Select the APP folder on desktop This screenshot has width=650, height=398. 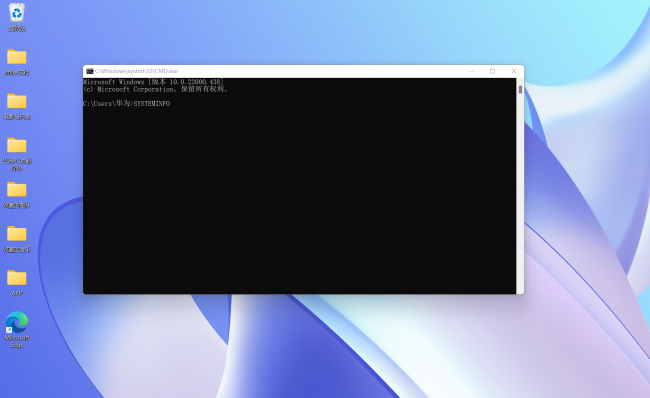click(x=17, y=283)
